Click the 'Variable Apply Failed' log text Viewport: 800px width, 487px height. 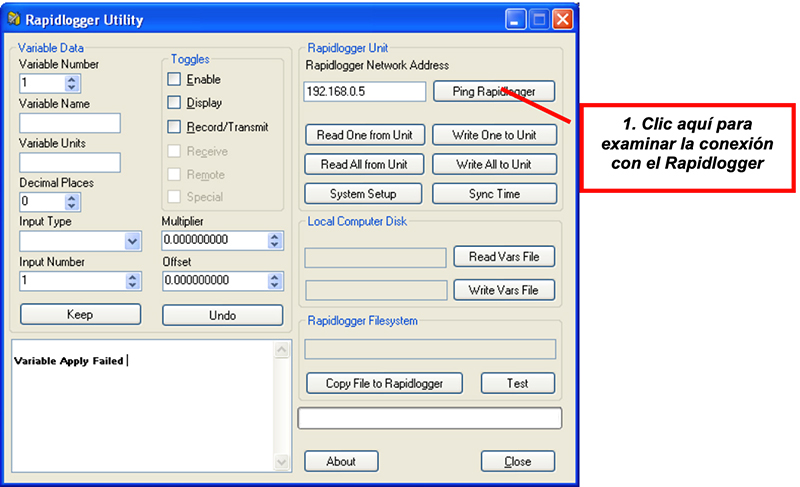(x=69, y=361)
